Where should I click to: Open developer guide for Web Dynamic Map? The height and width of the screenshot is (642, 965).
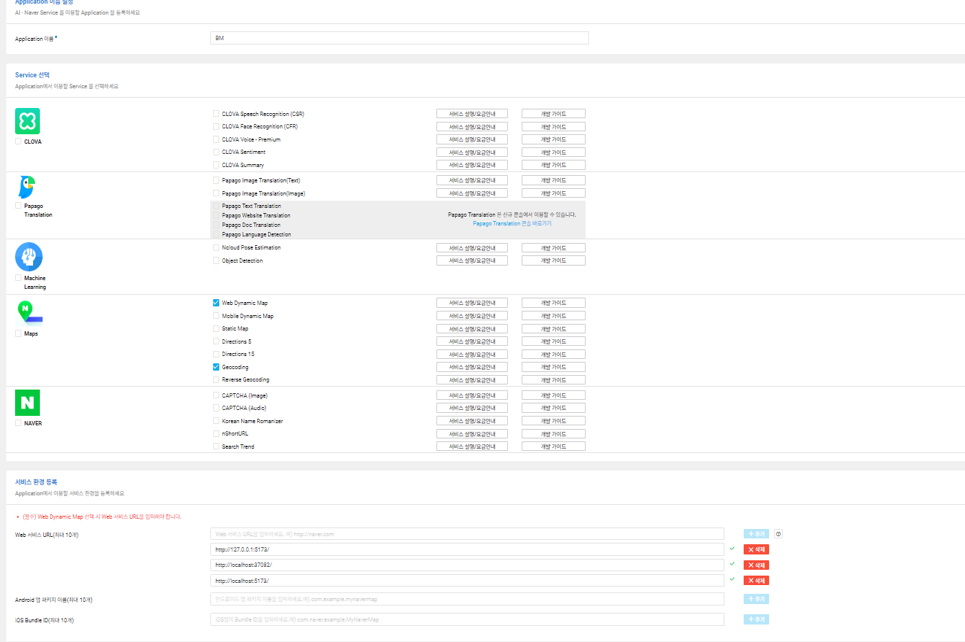tap(553, 303)
